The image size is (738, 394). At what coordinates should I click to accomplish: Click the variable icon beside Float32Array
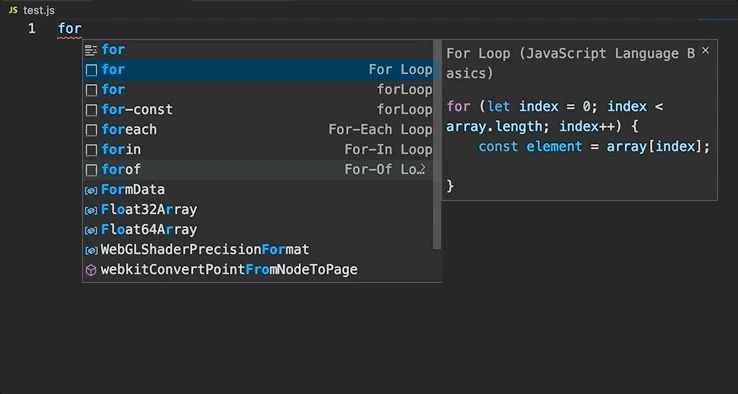coord(91,210)
